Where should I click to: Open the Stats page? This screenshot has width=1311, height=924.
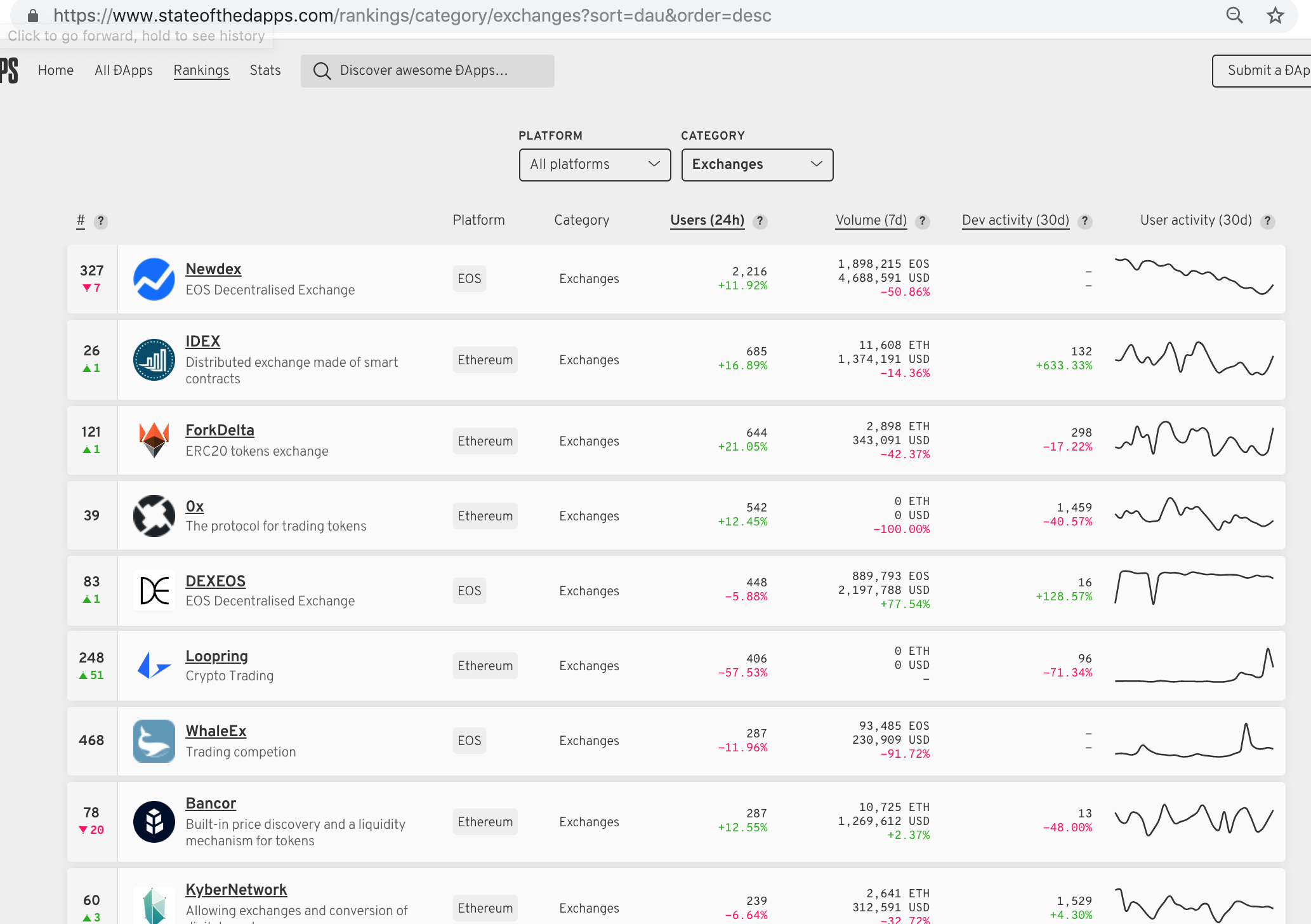(265, 70)
